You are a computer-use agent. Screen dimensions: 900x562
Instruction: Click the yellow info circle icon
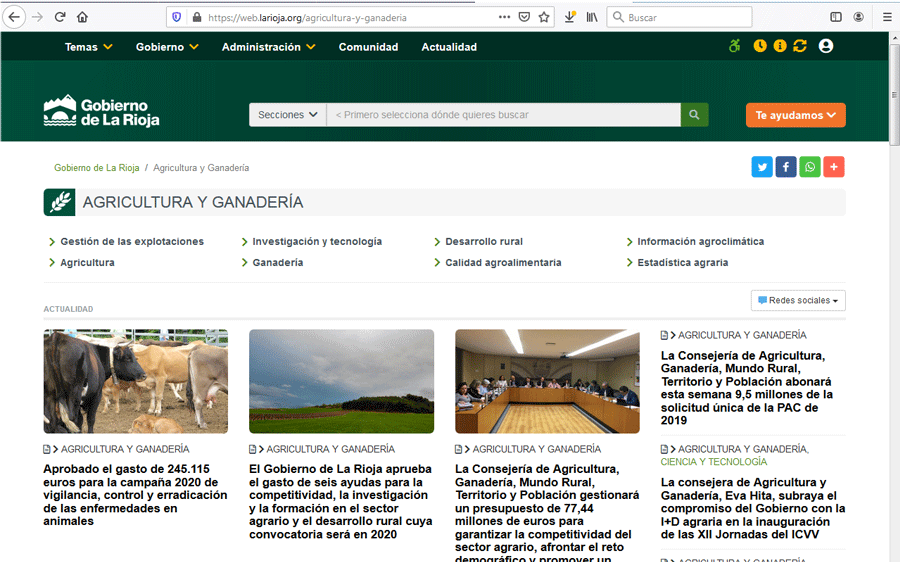pos(780,46)
